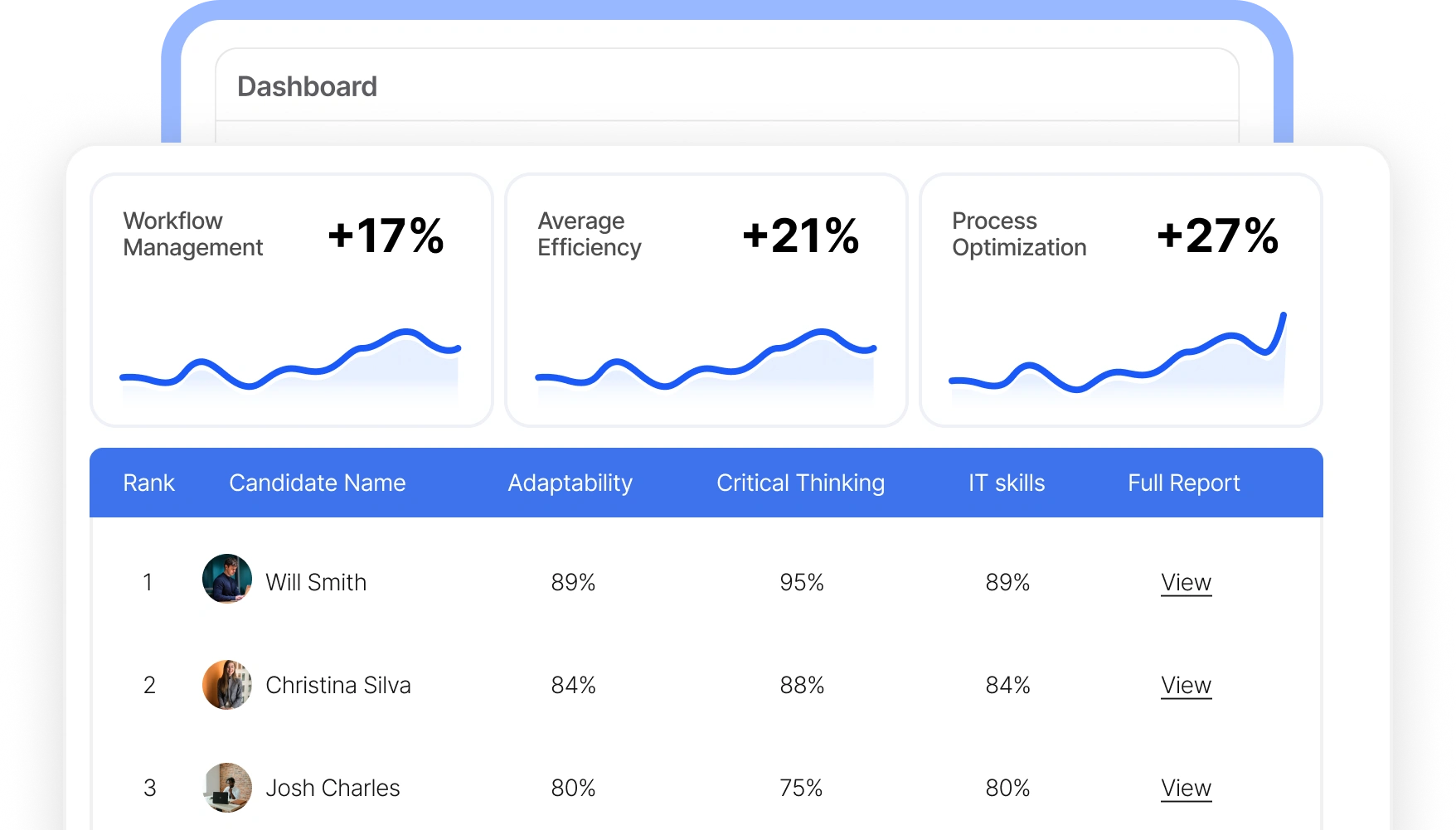Click the Process Optimization label
Screen dimensions: 1456x830
point(1019,235)
